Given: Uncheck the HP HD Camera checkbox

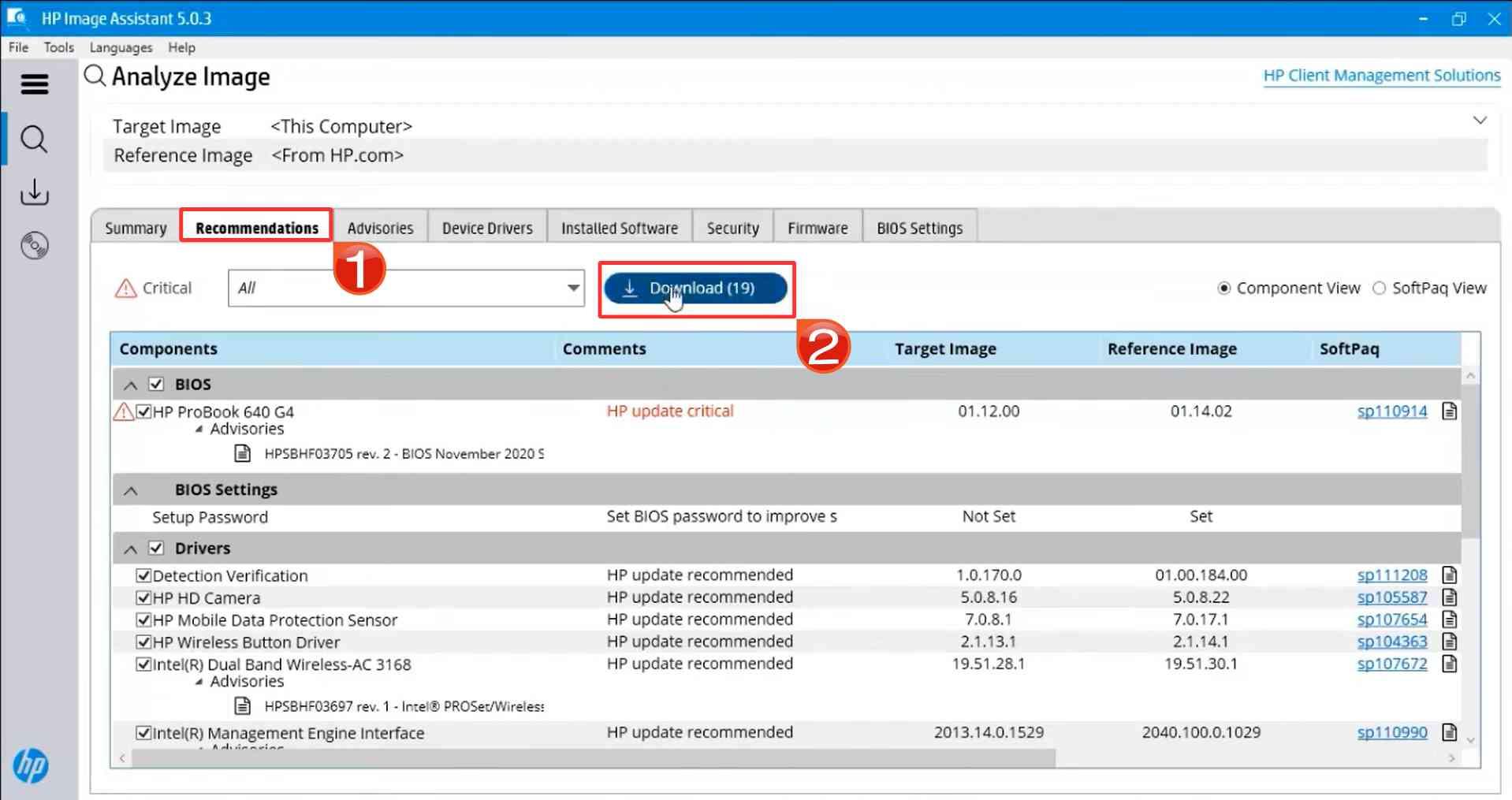Looking at the screenshot, I should click(x=143, y=597).
